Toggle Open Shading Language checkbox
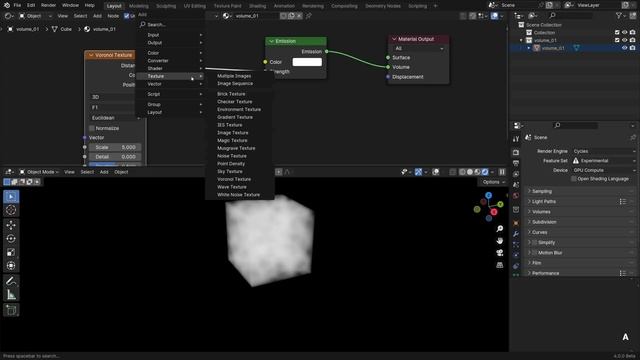This screenshot has height=360, width=640. pyautogui.click(x=574, y=179)
